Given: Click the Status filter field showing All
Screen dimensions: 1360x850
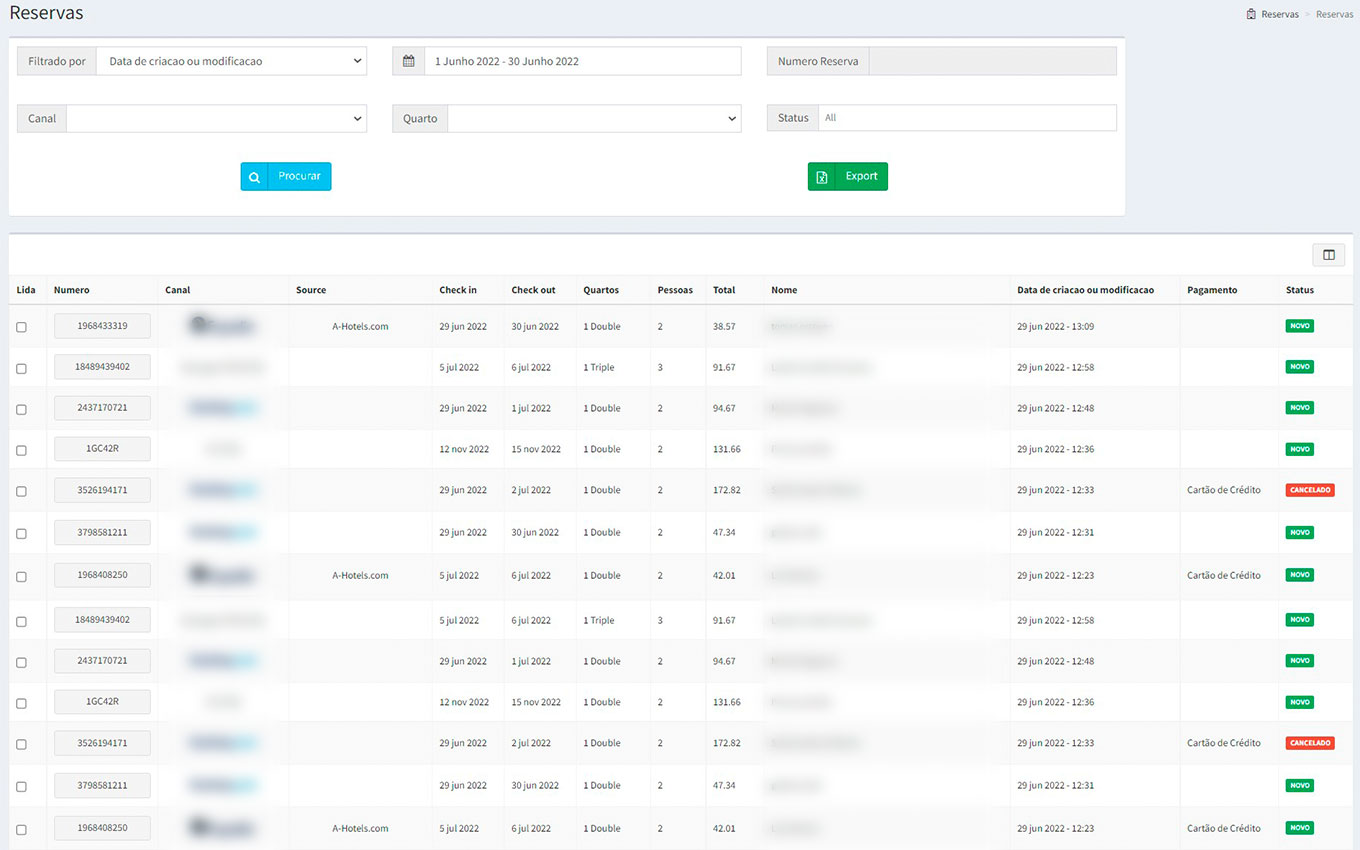Looking at the screenshot, I should [x=966, y=118].
